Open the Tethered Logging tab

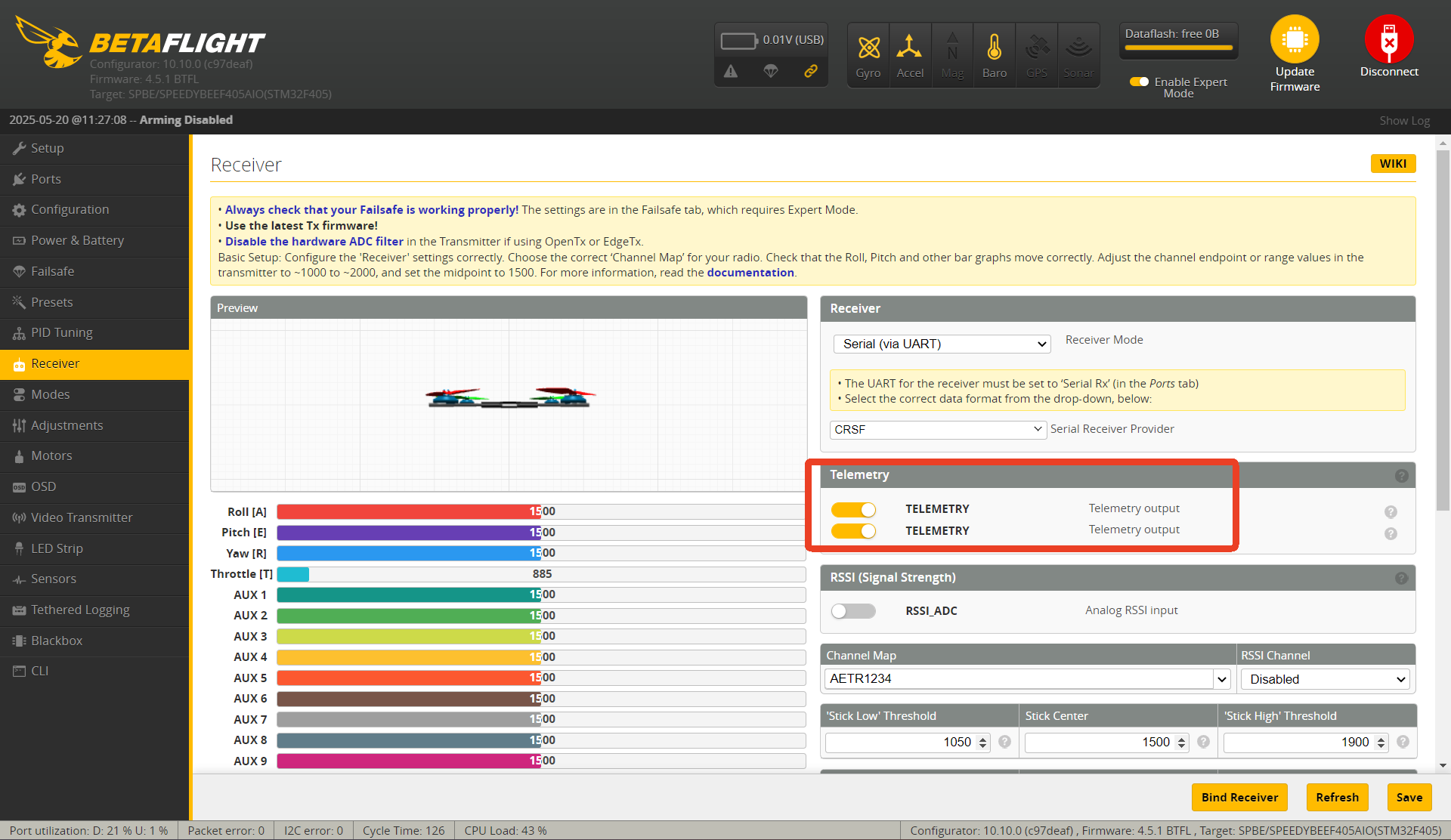pyautogui.click(x=94, y=610)
